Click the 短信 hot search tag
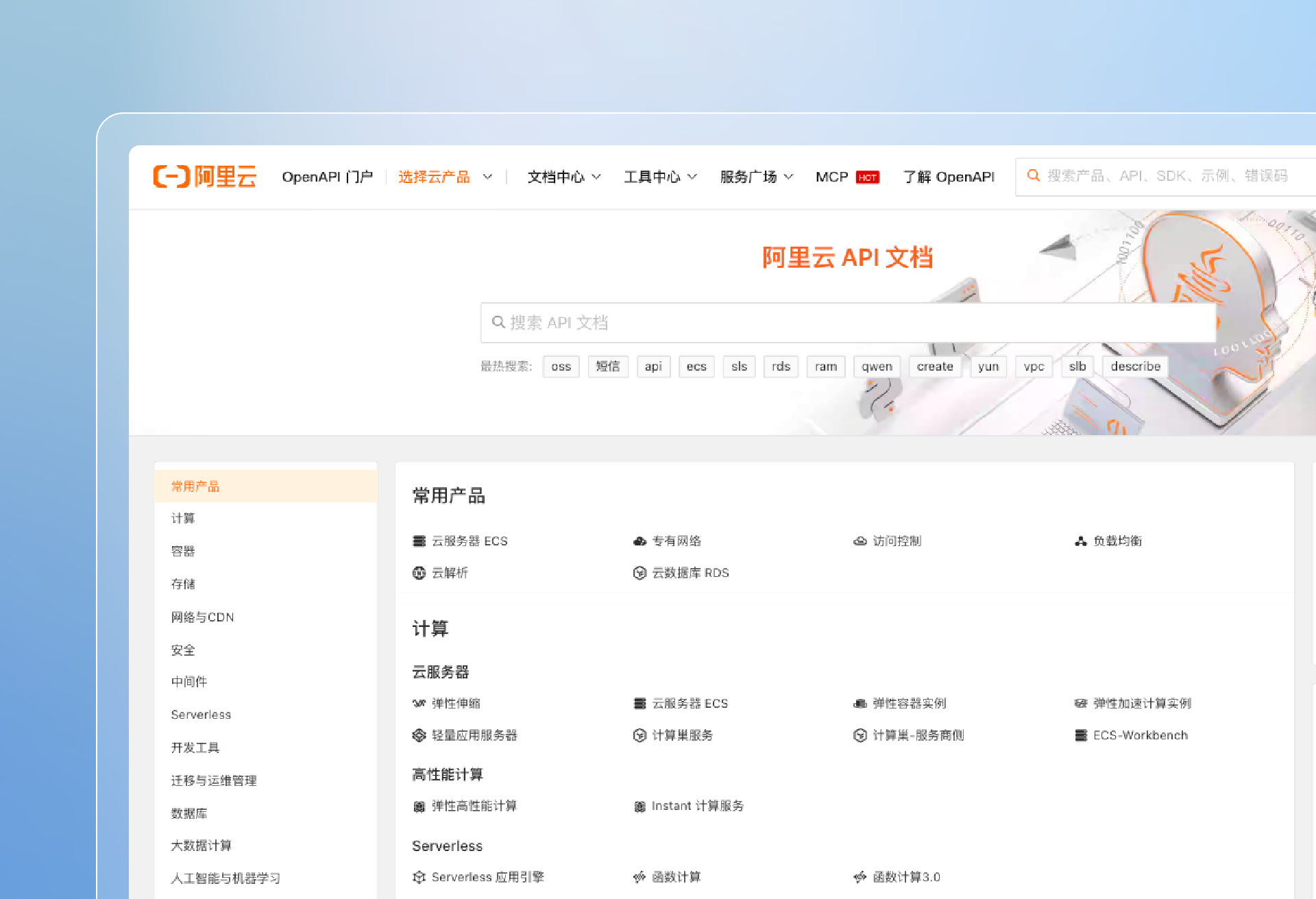Image resolution: width=1316 pixels, height=899 pixels. [x=608, y=367]
